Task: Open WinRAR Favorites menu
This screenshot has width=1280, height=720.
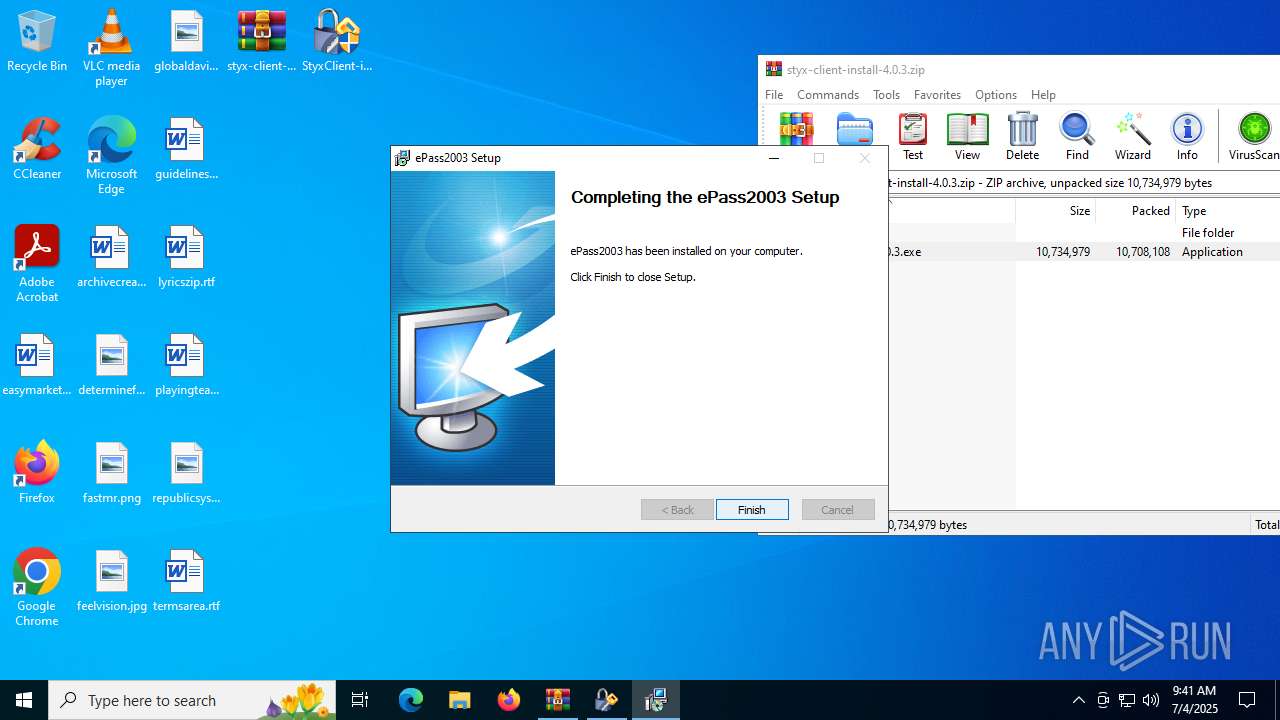Action: (x=937, y=94)
